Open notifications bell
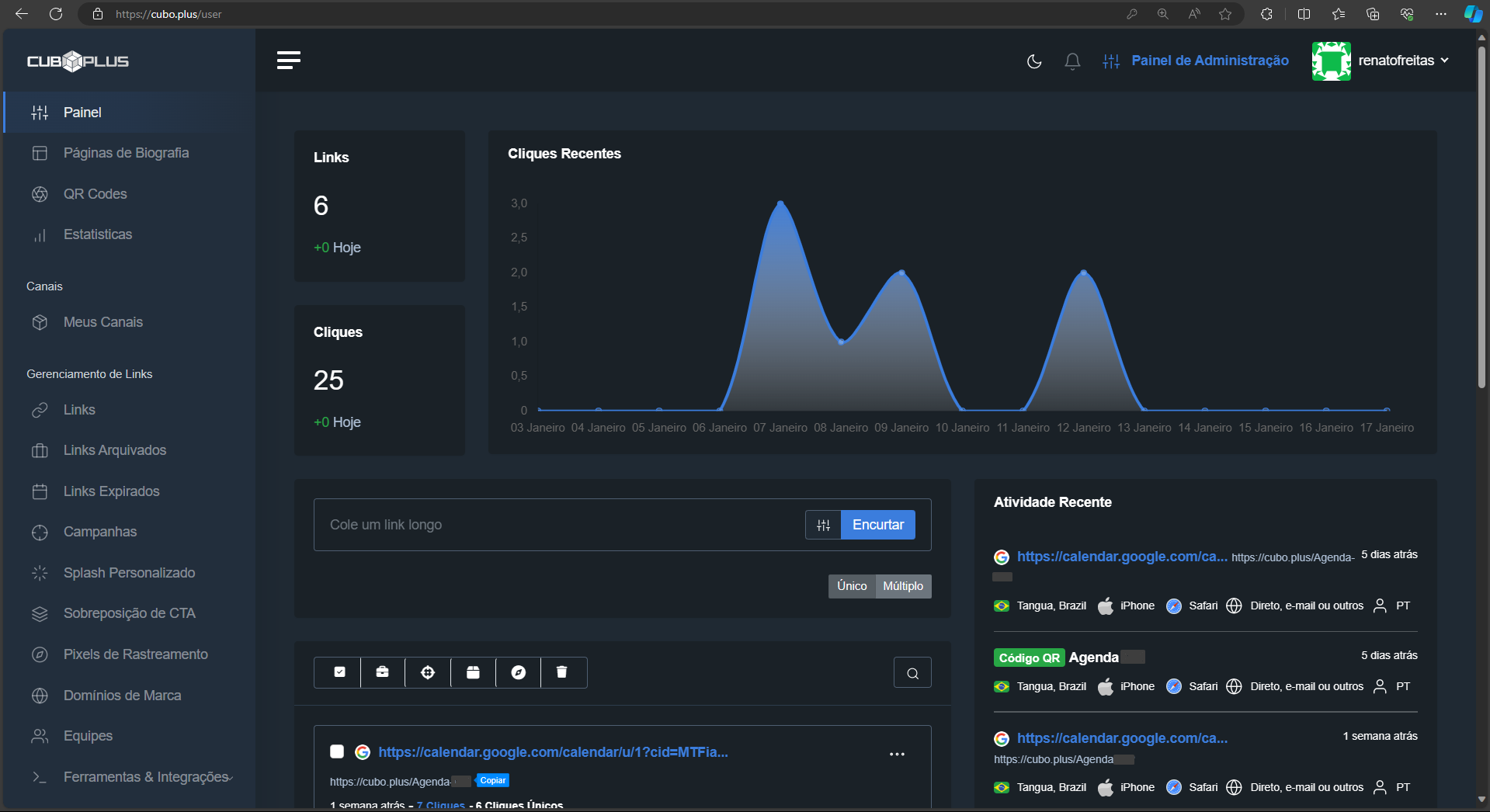1490x812 pixels. (x=1072, y=61)
